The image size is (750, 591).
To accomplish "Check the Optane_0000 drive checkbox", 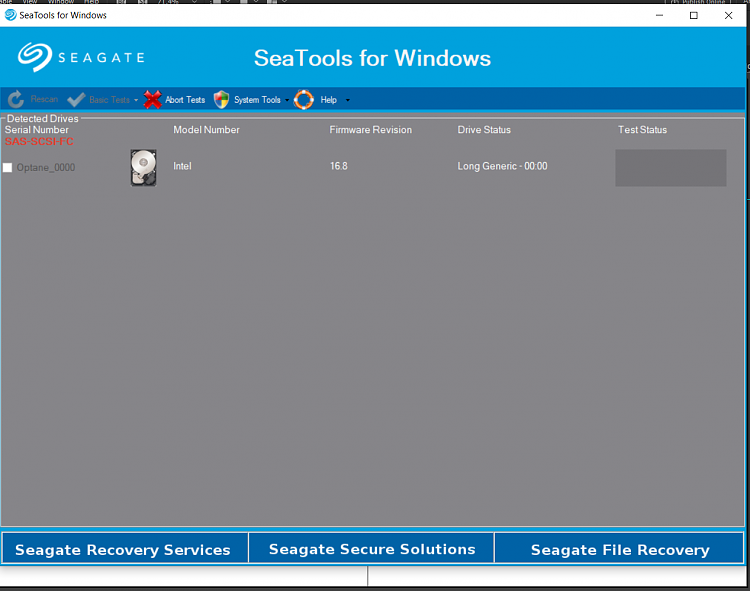I will (x=8, y=168).
